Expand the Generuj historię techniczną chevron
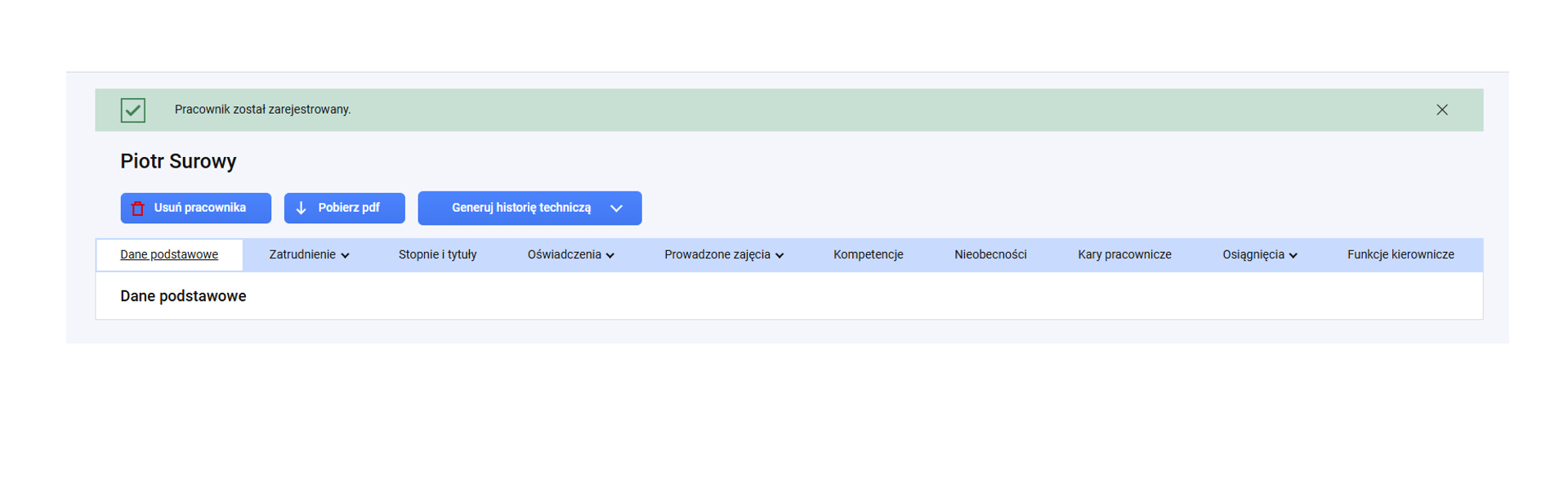The image size is (1568, 494). 617,209
